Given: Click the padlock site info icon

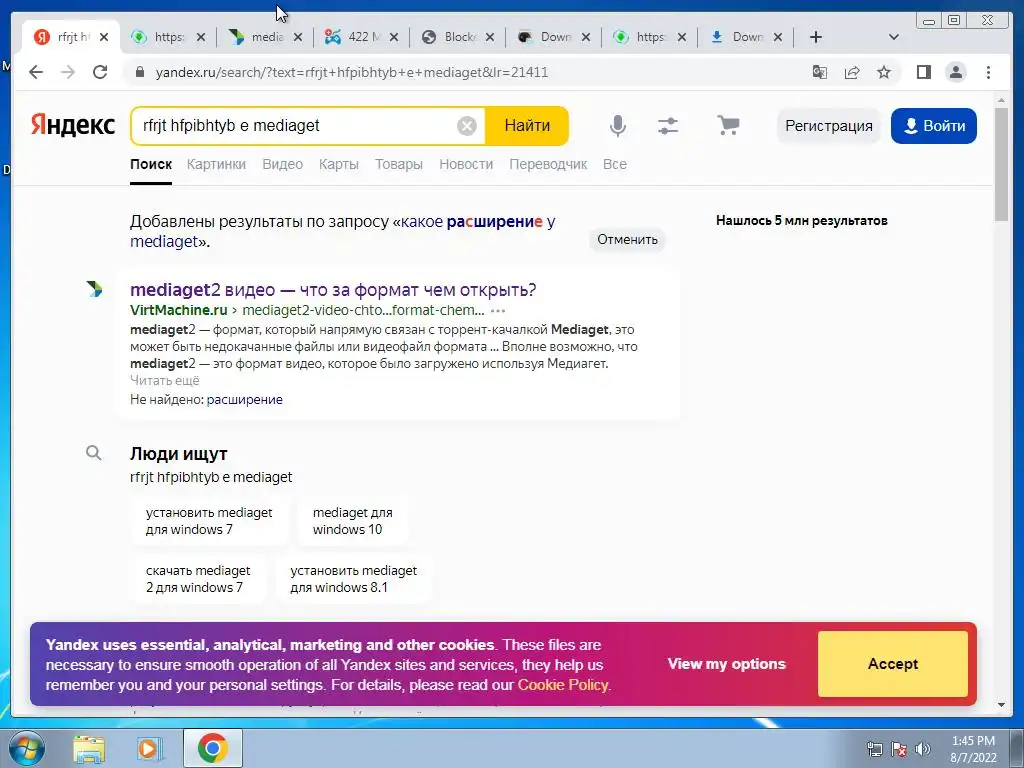Looking at the screenshot, I should coord(139,72).
